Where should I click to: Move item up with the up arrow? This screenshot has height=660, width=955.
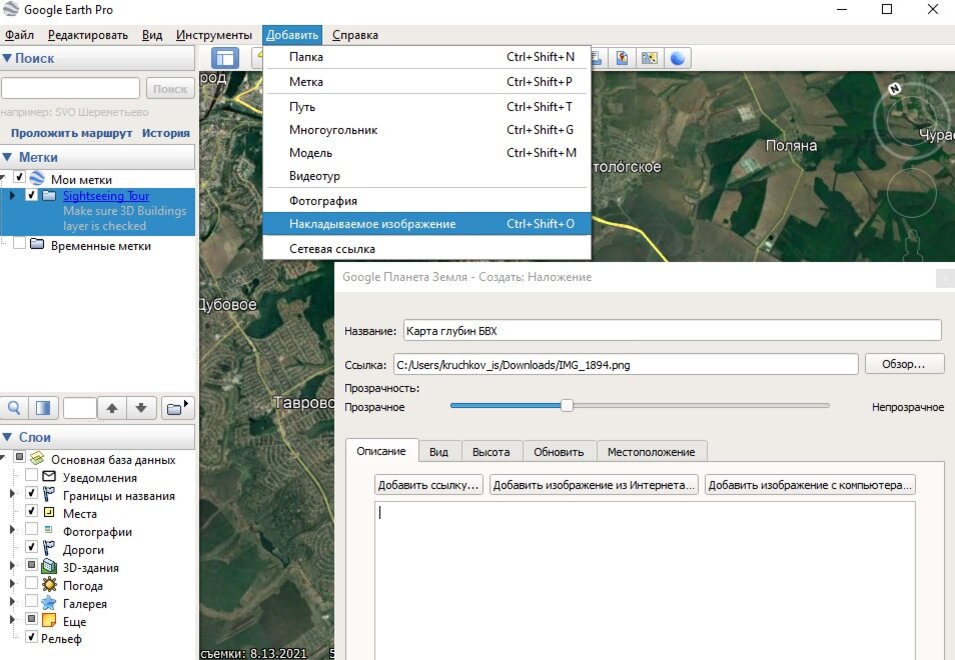(112, 408)
